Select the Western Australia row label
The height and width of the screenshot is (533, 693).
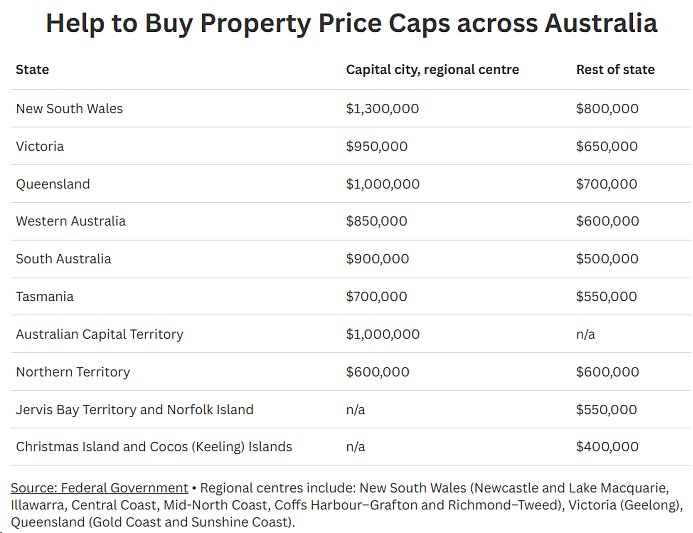pos(71,221)
